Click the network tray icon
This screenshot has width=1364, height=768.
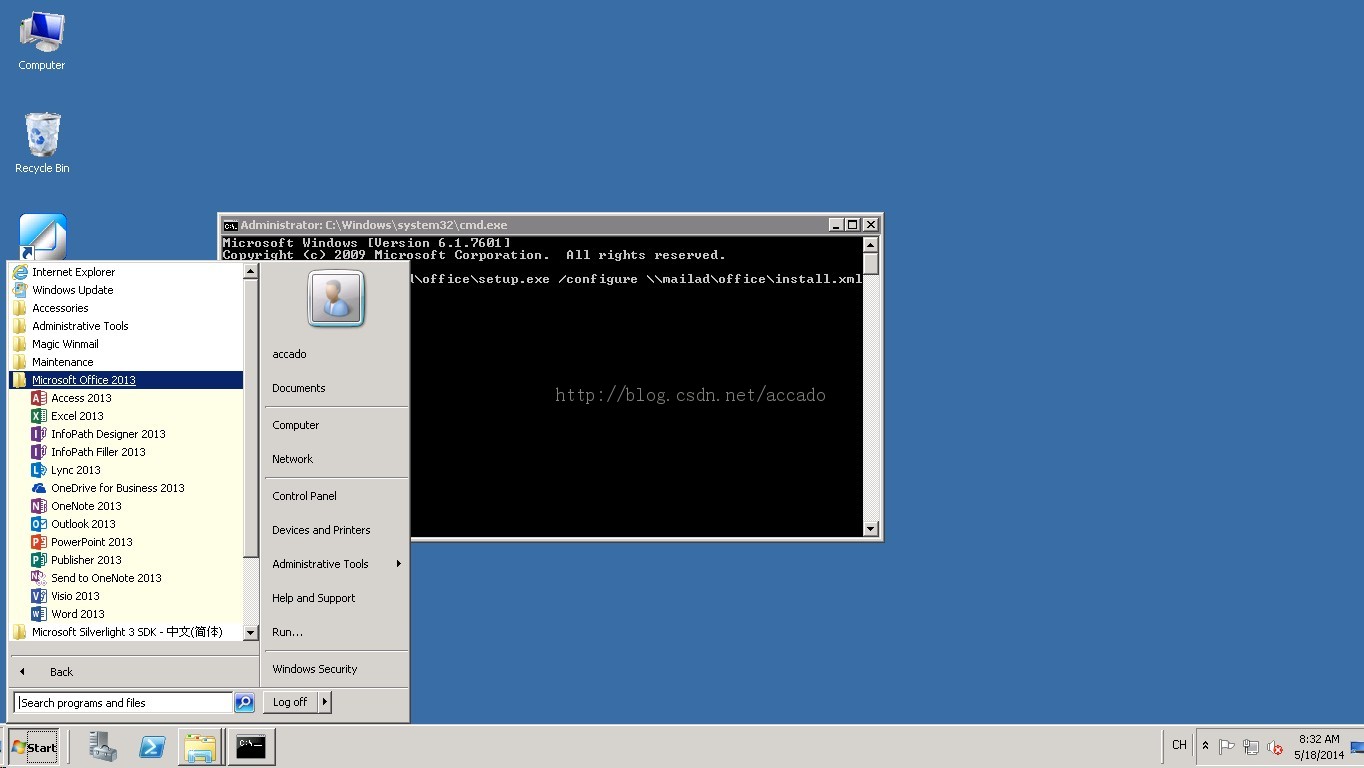1251,746
